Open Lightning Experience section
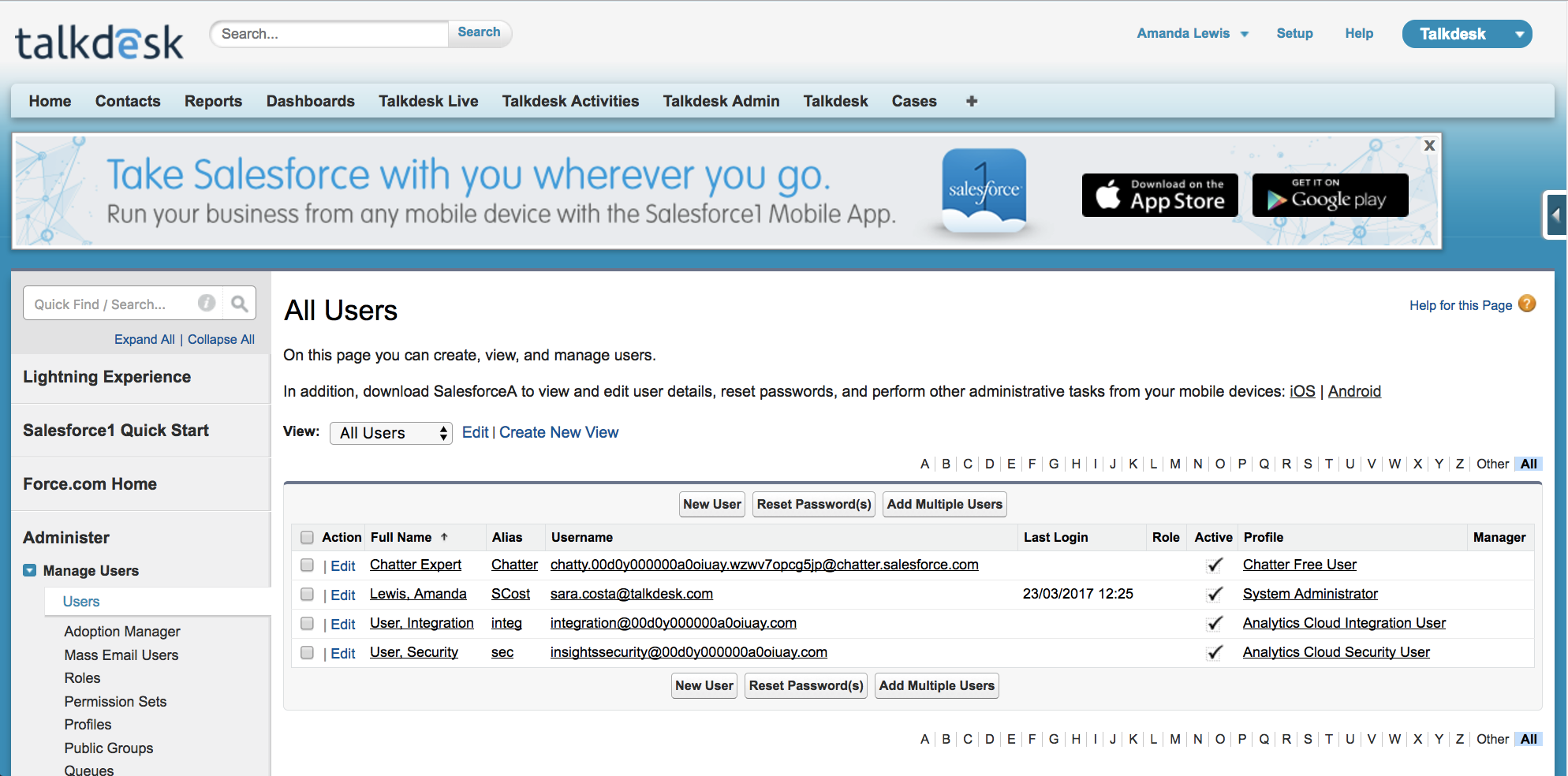Screen dimensions: 1568x776 [x=106, y=377]
